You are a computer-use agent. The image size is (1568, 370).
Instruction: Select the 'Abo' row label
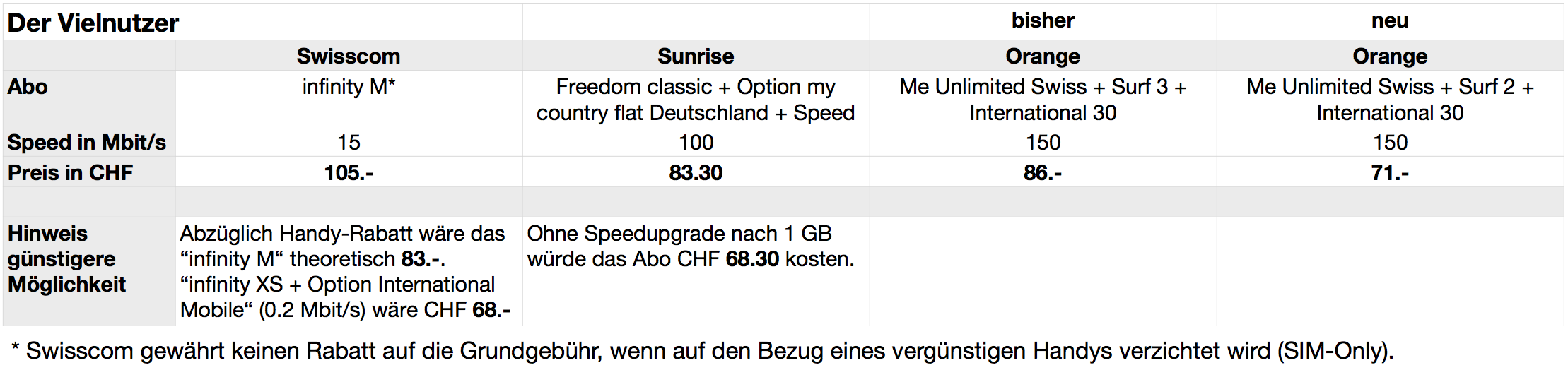(x=28, y=87)
